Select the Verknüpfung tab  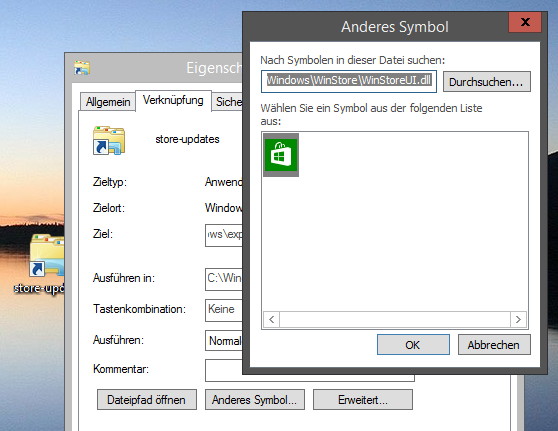pos(173,100)
